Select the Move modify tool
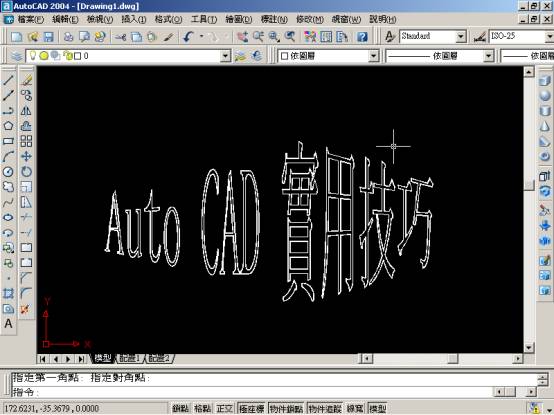 tap(26, 156)
